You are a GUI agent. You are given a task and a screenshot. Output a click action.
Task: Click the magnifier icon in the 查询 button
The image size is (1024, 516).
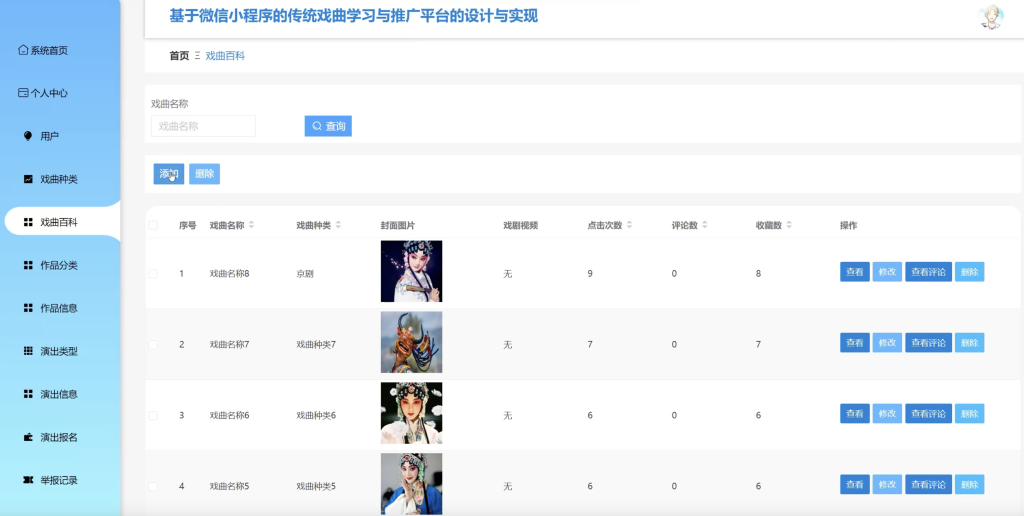[317, 126]
